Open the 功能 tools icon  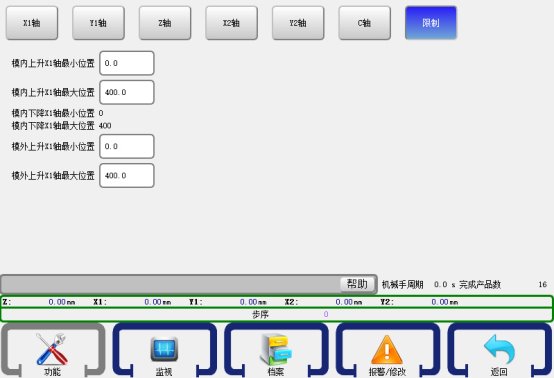coord(52,350)
